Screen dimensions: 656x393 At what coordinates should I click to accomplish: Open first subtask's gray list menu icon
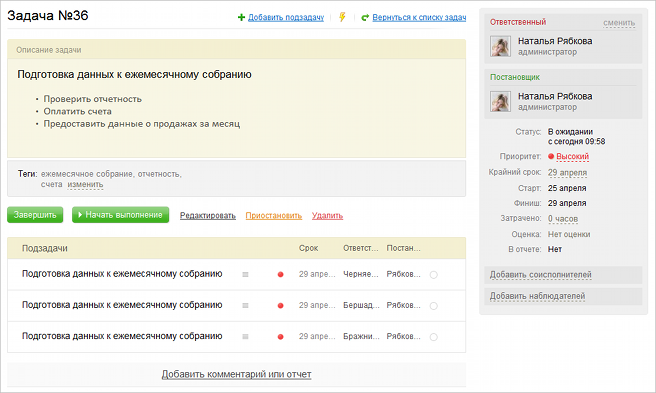[x=246, y=275]
